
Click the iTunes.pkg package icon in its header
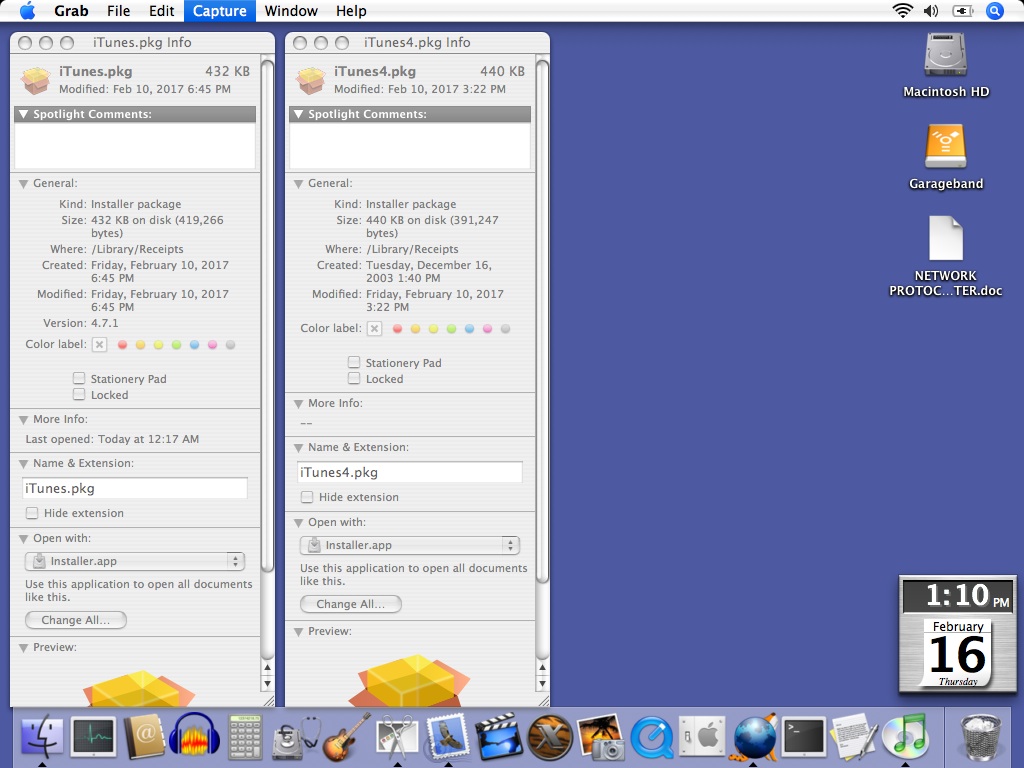36,80
